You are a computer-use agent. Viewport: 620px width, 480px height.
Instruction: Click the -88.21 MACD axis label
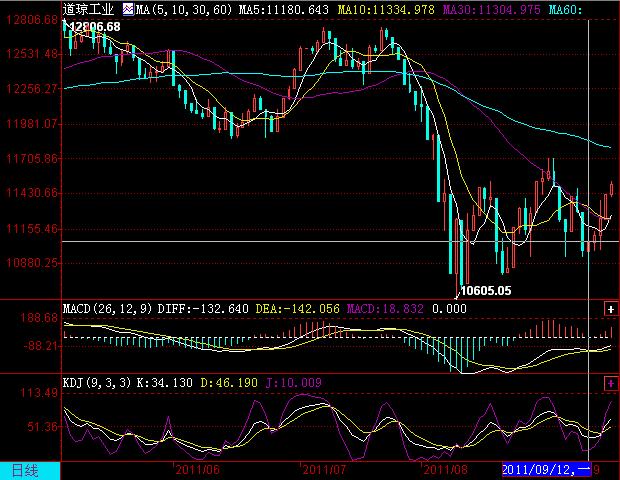point(42,346)
